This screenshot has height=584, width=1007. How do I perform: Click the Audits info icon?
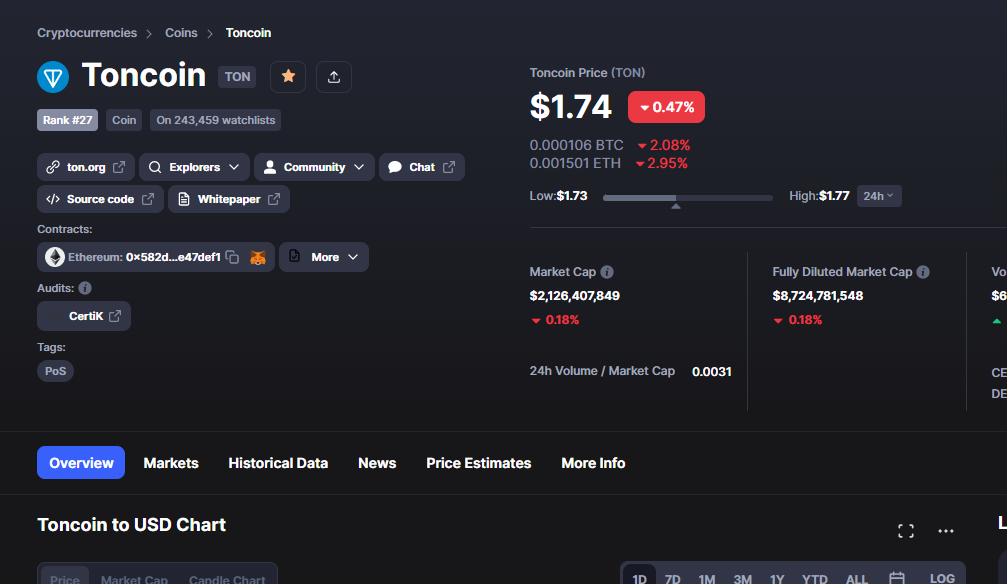click(85, 288)
